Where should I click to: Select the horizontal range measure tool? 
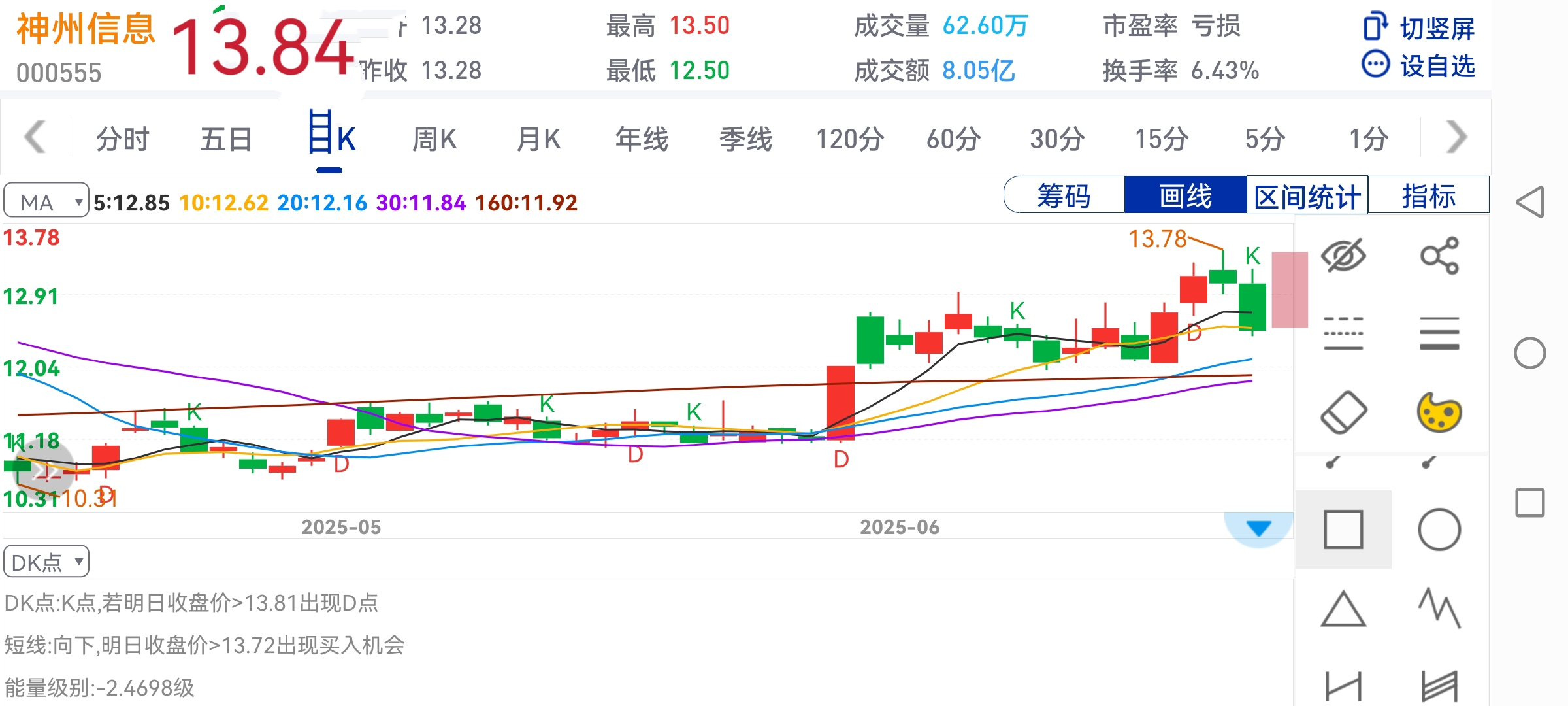click(1343, 686)
